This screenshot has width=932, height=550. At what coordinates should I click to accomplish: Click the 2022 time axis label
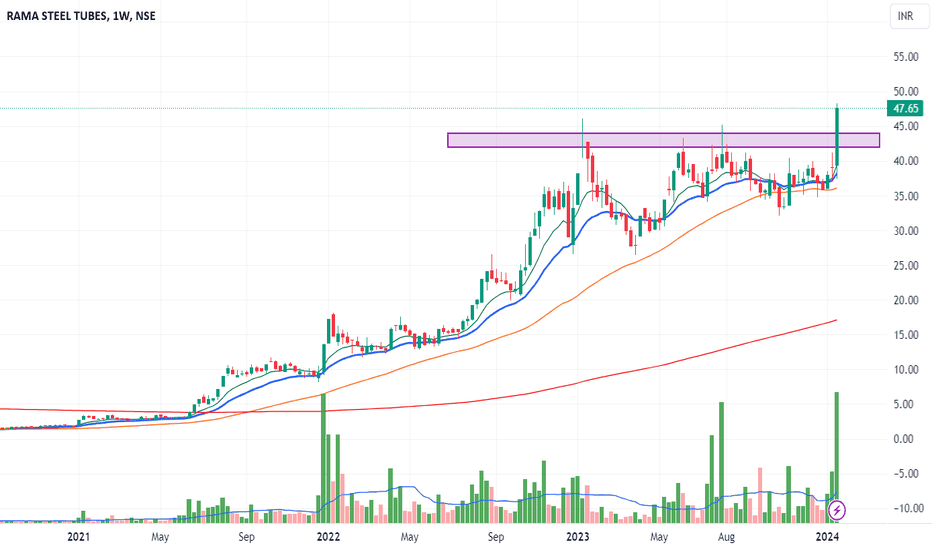pyautogui.click(x=328, y=537)
